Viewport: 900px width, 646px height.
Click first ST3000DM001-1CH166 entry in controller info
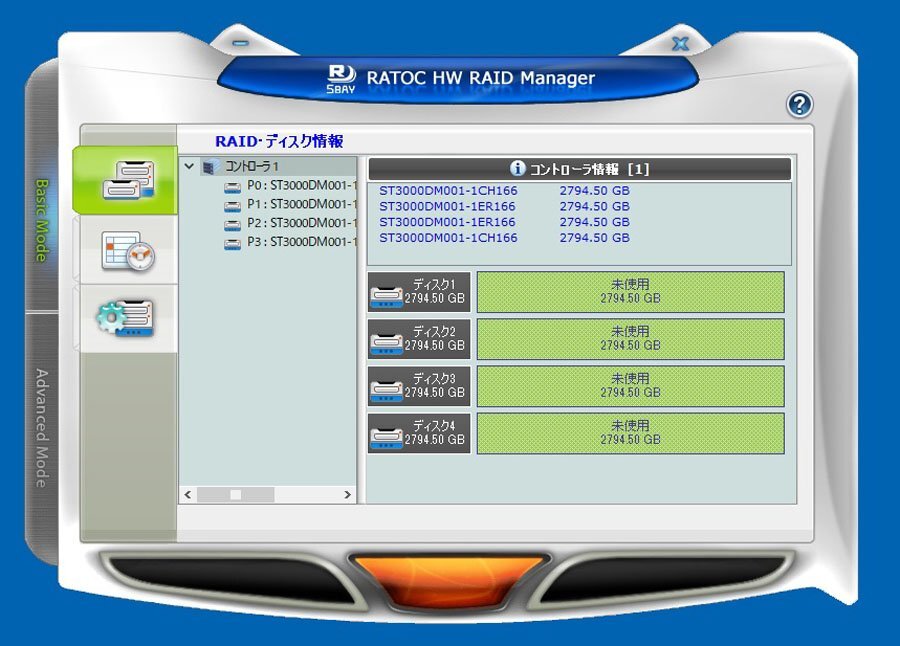(x=448, y=191)
